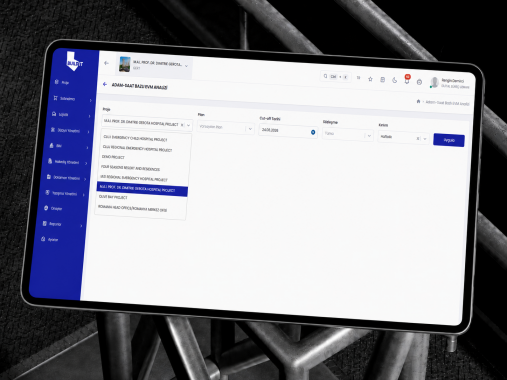Clear the Haftalık selection with X

(x=418, y=138)
